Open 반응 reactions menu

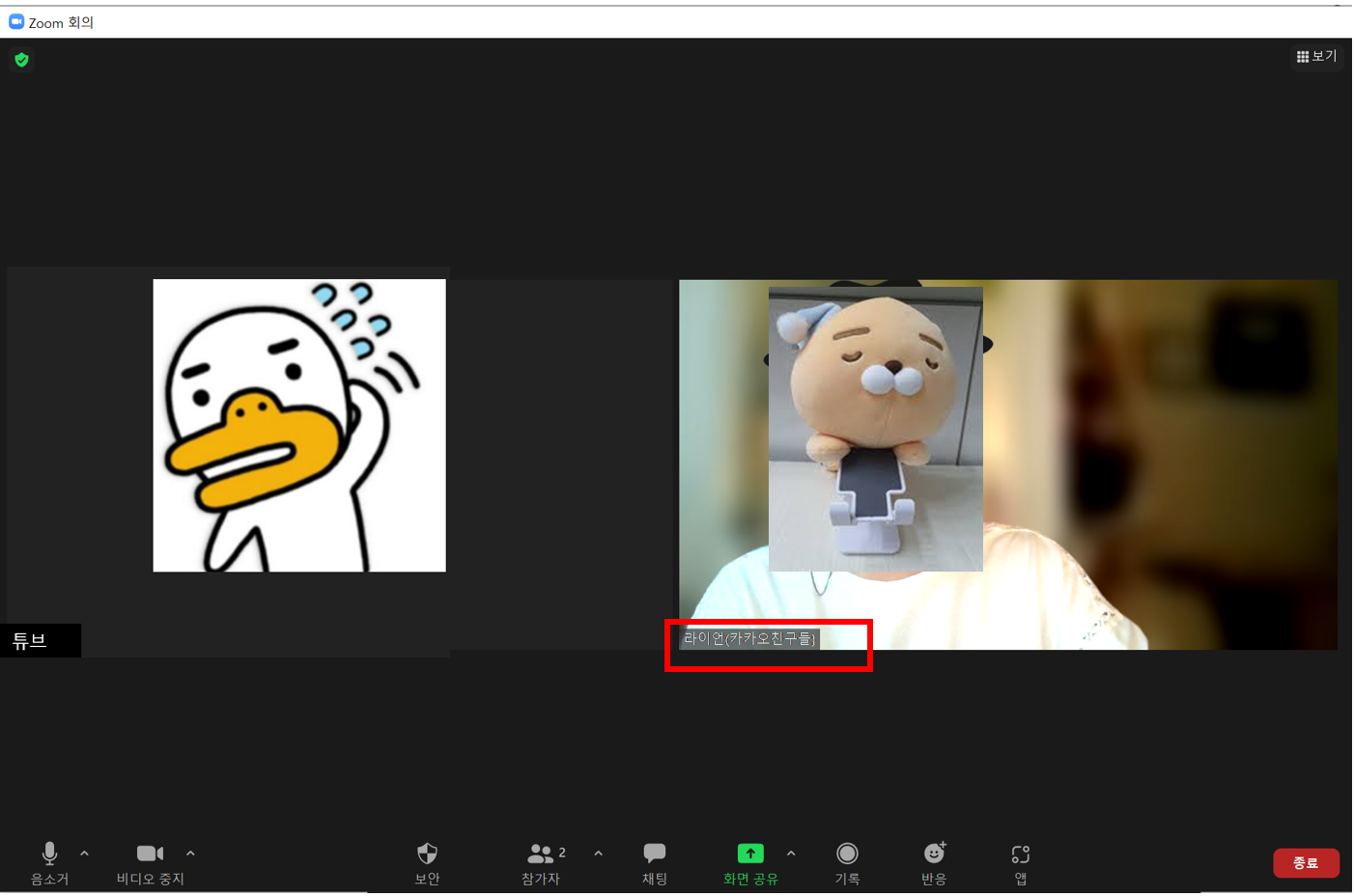(x=934, y=863)
